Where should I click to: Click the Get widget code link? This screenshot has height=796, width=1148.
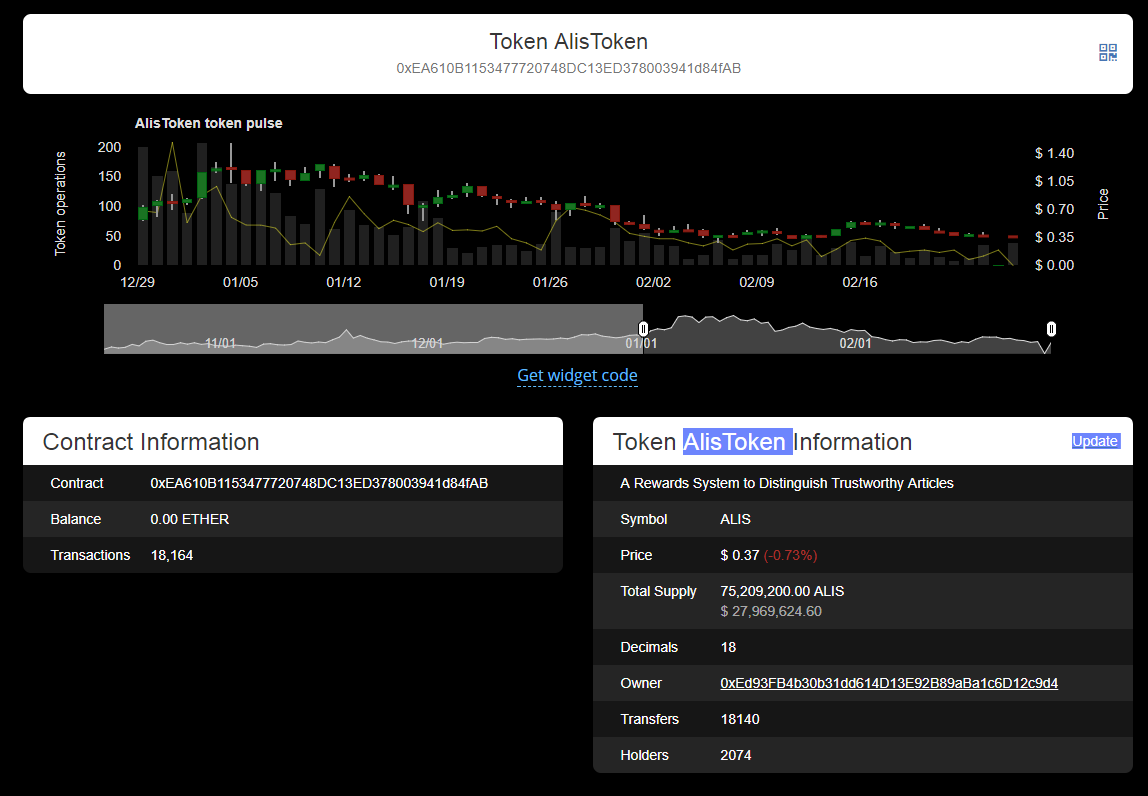577,376
